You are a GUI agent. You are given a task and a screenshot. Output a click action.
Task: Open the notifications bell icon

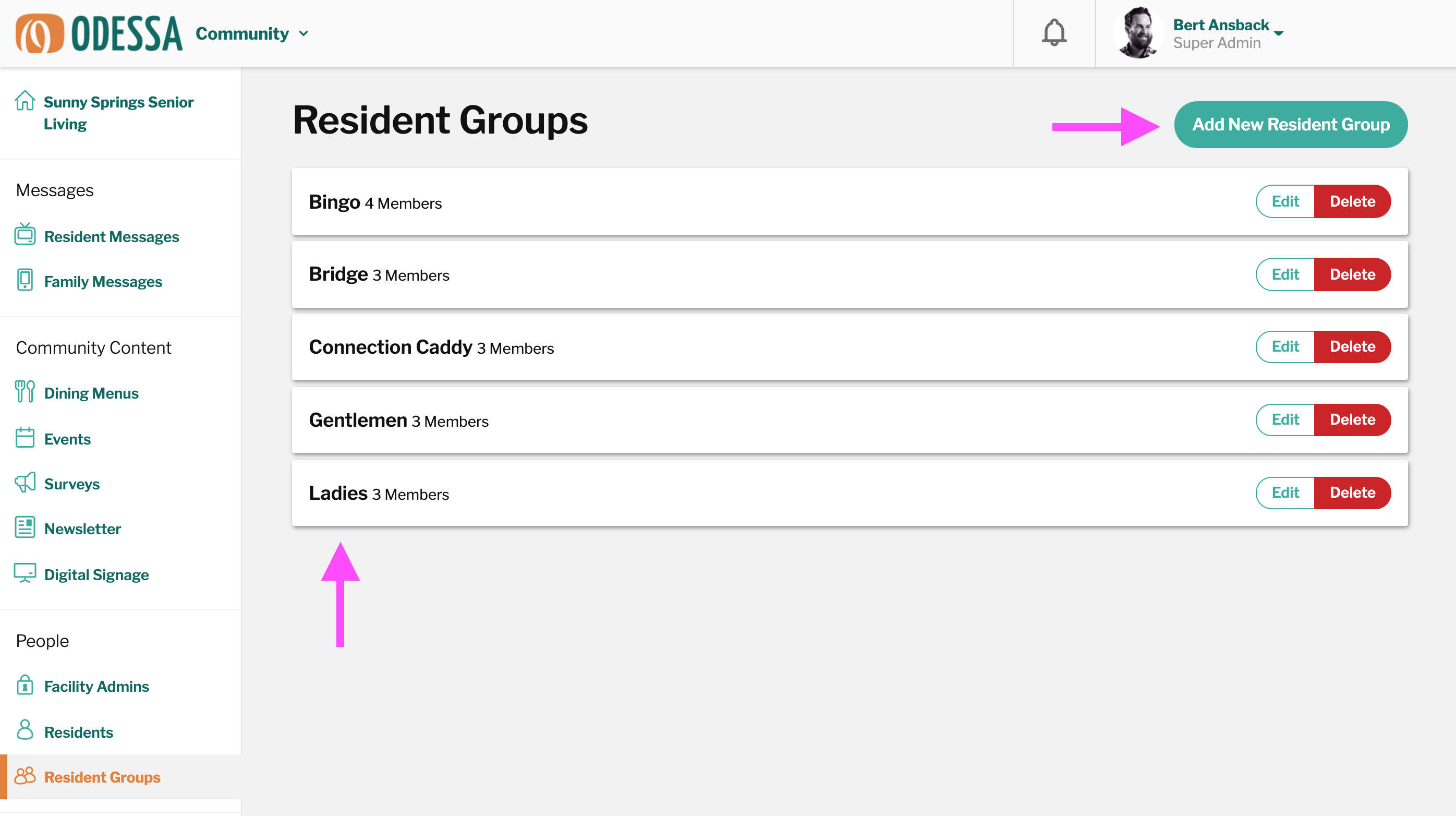(x=1053, y=33)
